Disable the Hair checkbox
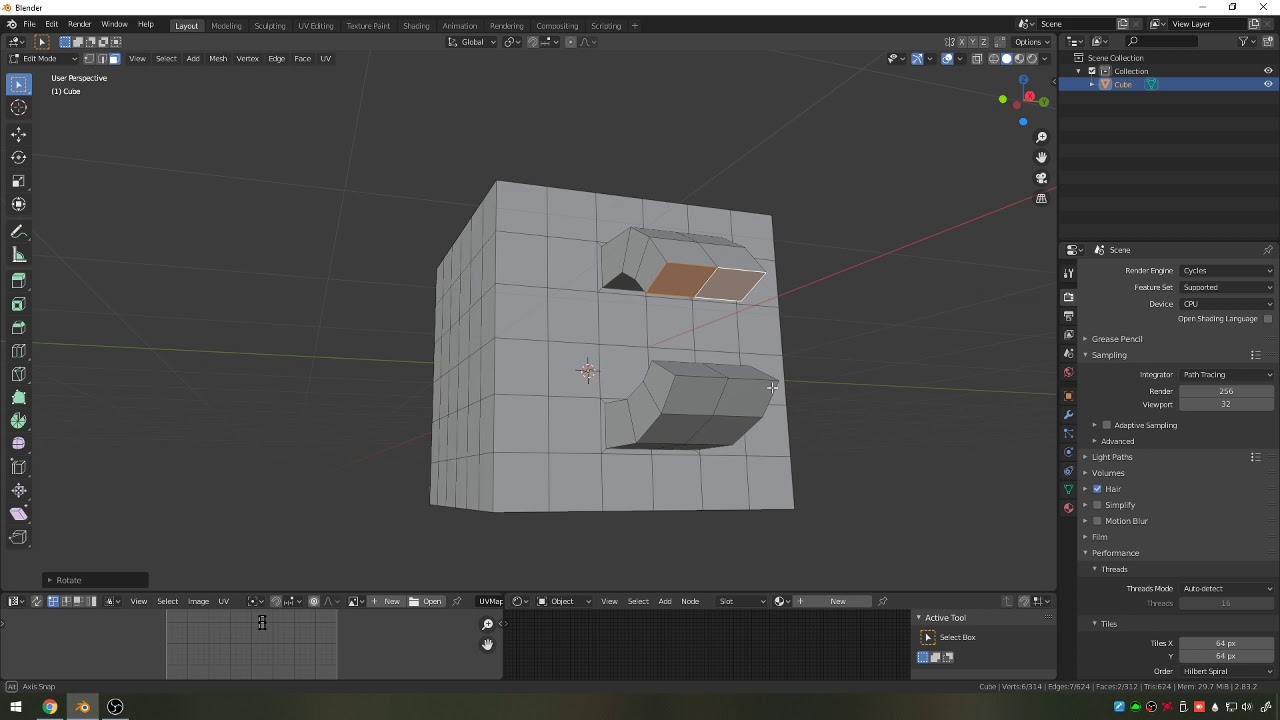The height and width of the screenshot is (720, 1280). pos(1097,489)
